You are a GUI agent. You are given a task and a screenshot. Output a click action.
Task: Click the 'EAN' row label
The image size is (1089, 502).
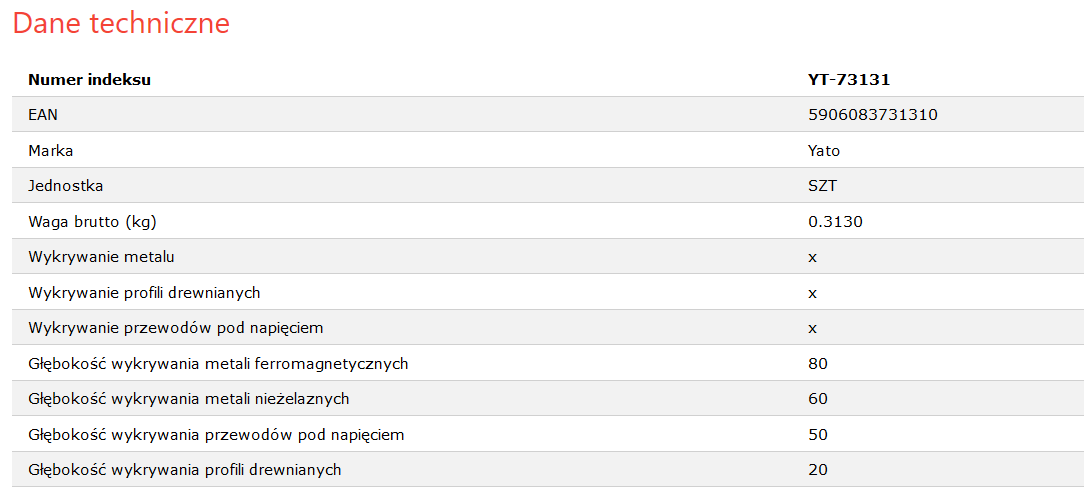tap(43, 115)
